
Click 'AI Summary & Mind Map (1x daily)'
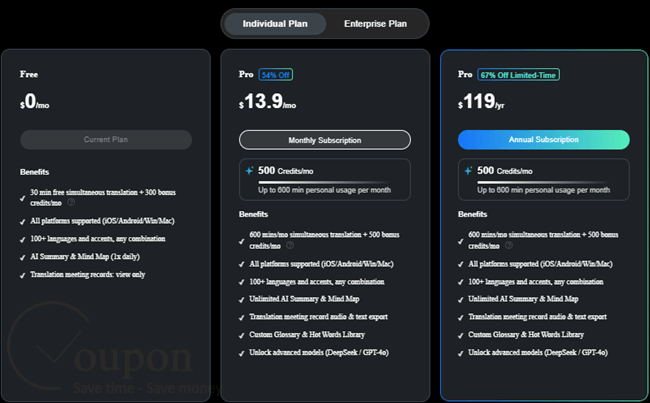click(x=85, y=257)
